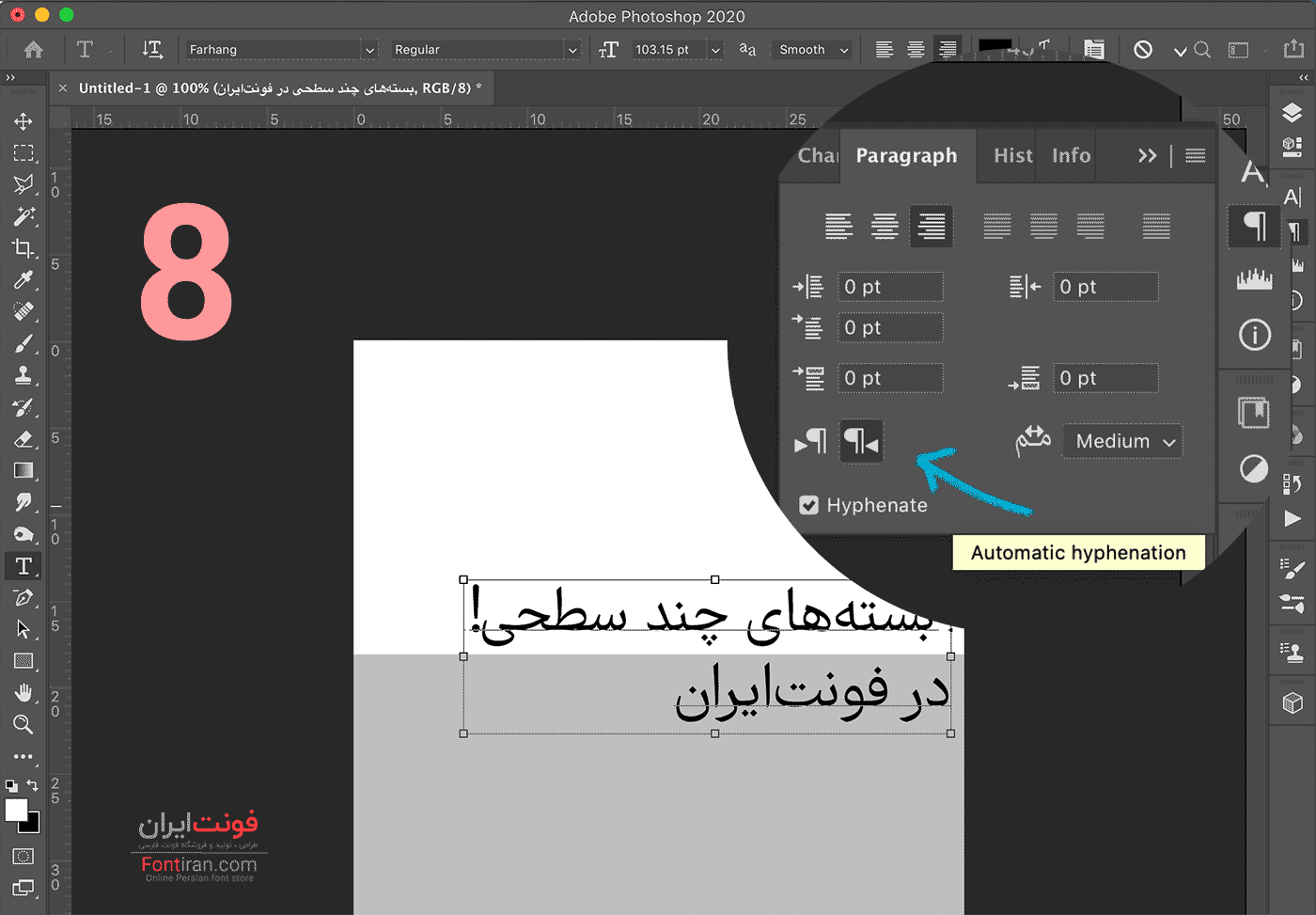1316x915 pixels.
Task: Enable right-to-left paragraph direction
Action: 861,441
